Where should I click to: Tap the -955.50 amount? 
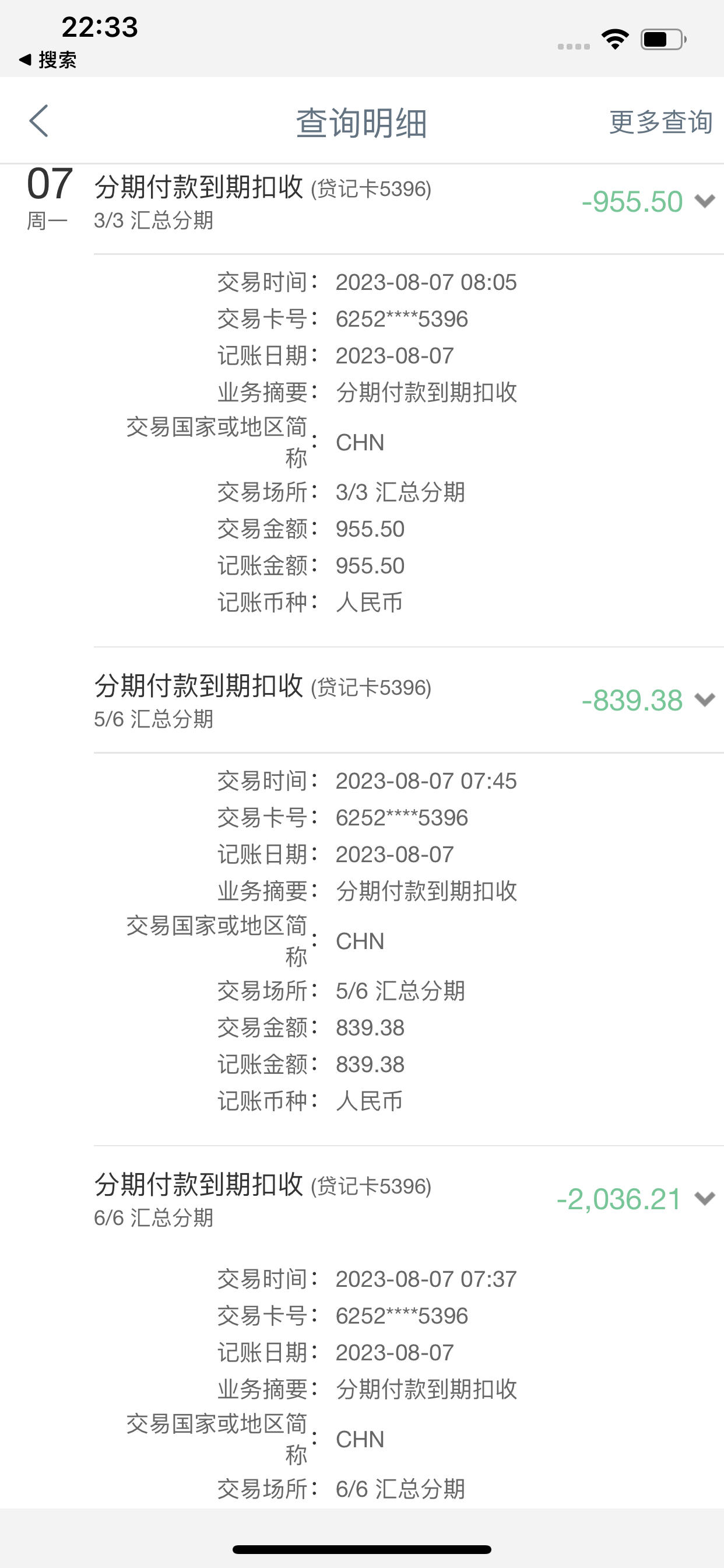pyautogui.click(x=632, y=201)
